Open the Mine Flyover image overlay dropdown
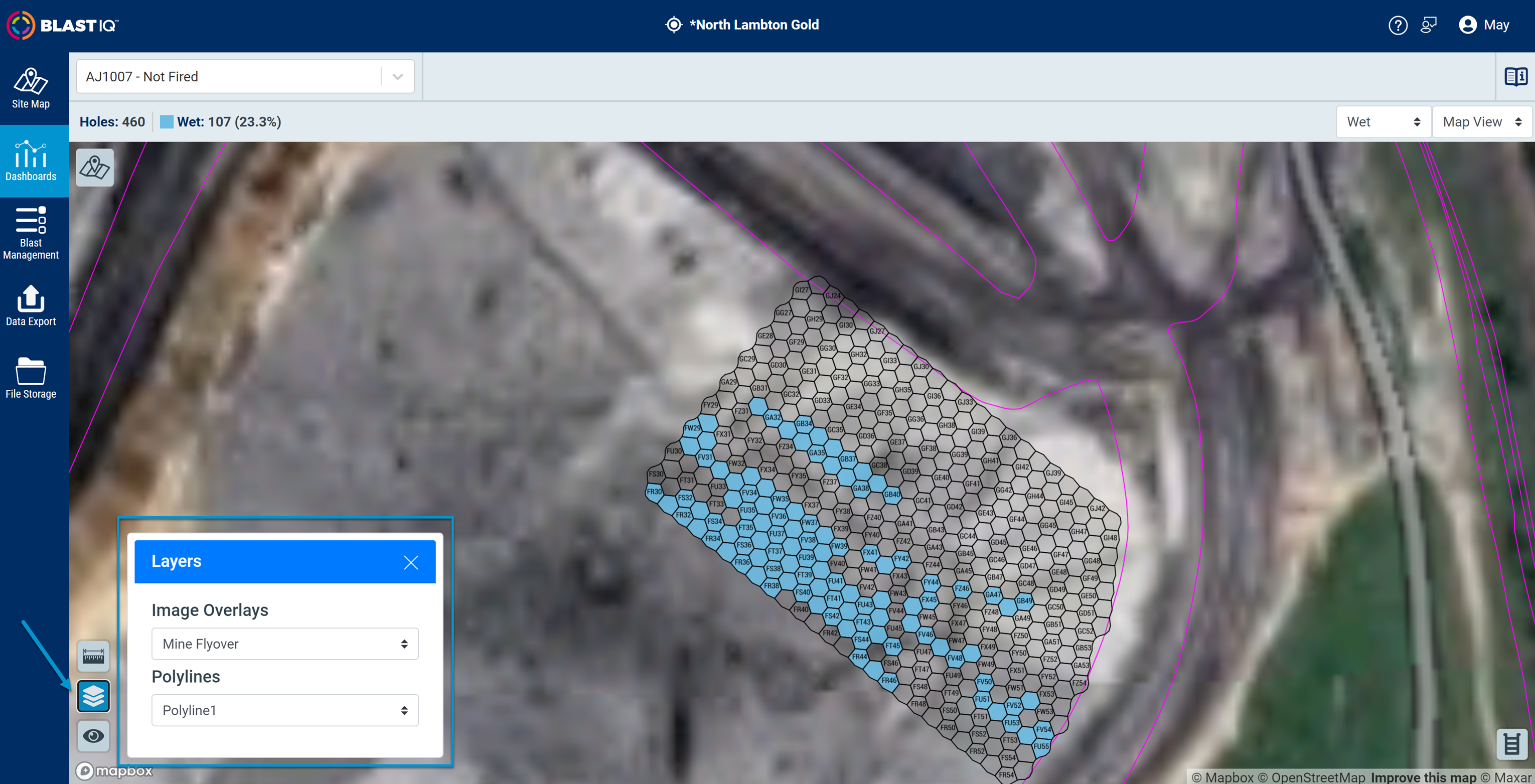Viewport: 1535px width, 784px height. (x=285, y=644)
